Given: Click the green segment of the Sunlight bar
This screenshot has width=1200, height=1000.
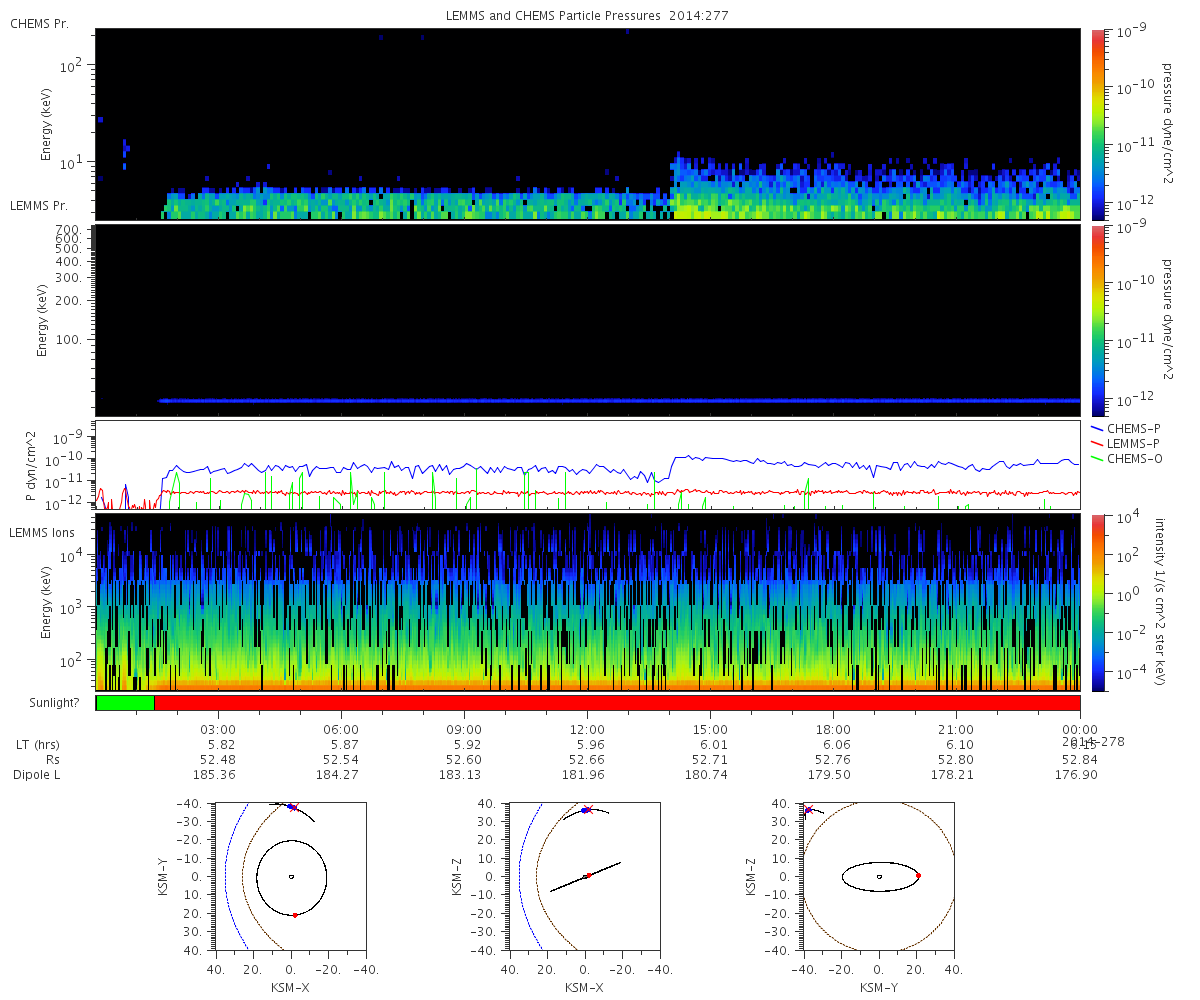Looking at the screenshot, I should 125,703.
